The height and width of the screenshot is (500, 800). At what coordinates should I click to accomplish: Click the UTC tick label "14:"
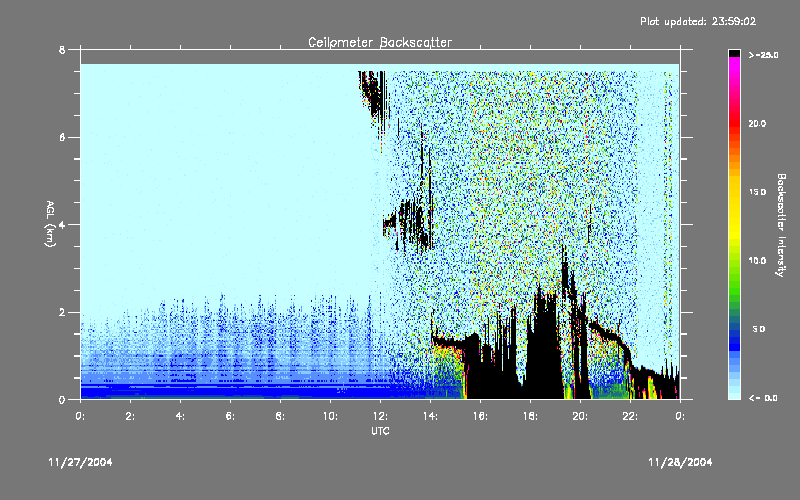430,416
